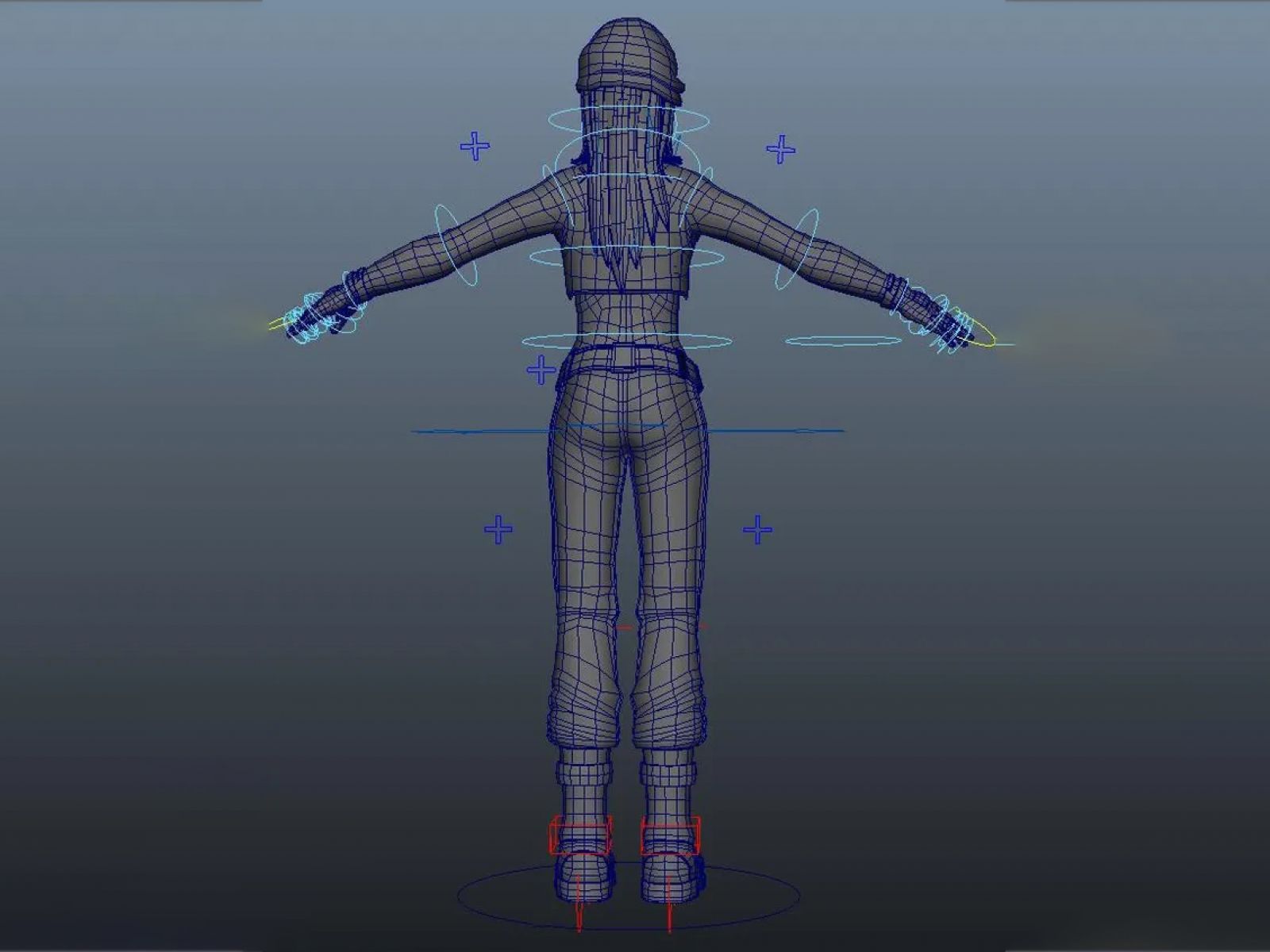The image size is (1270, 952).
Task: Select the red box control on the right ankle
Action: click(671, 835)
